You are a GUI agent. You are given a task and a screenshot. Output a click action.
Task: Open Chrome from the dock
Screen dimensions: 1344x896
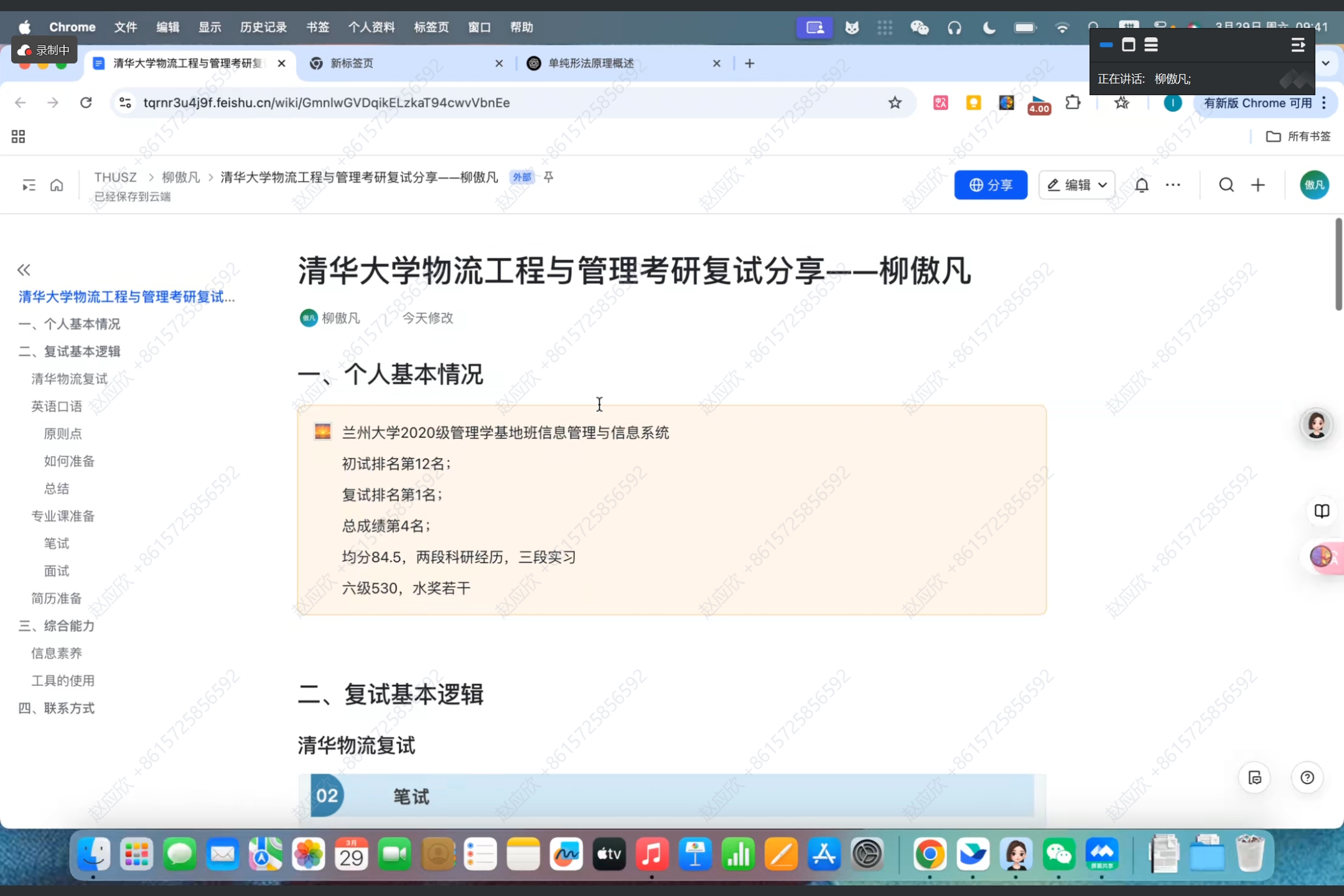coord(930,854)
